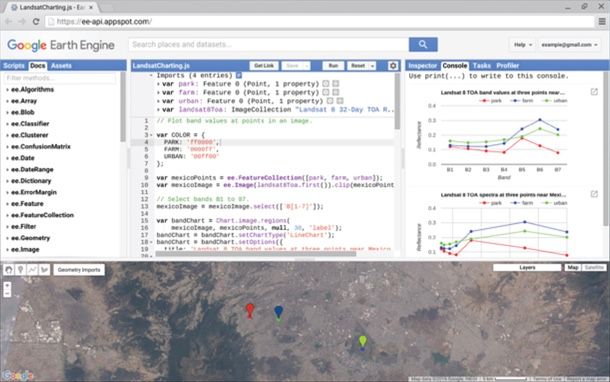The width and height of the screenshot is (610, 382).
Task: Select the Console tab
Action: 454,66
